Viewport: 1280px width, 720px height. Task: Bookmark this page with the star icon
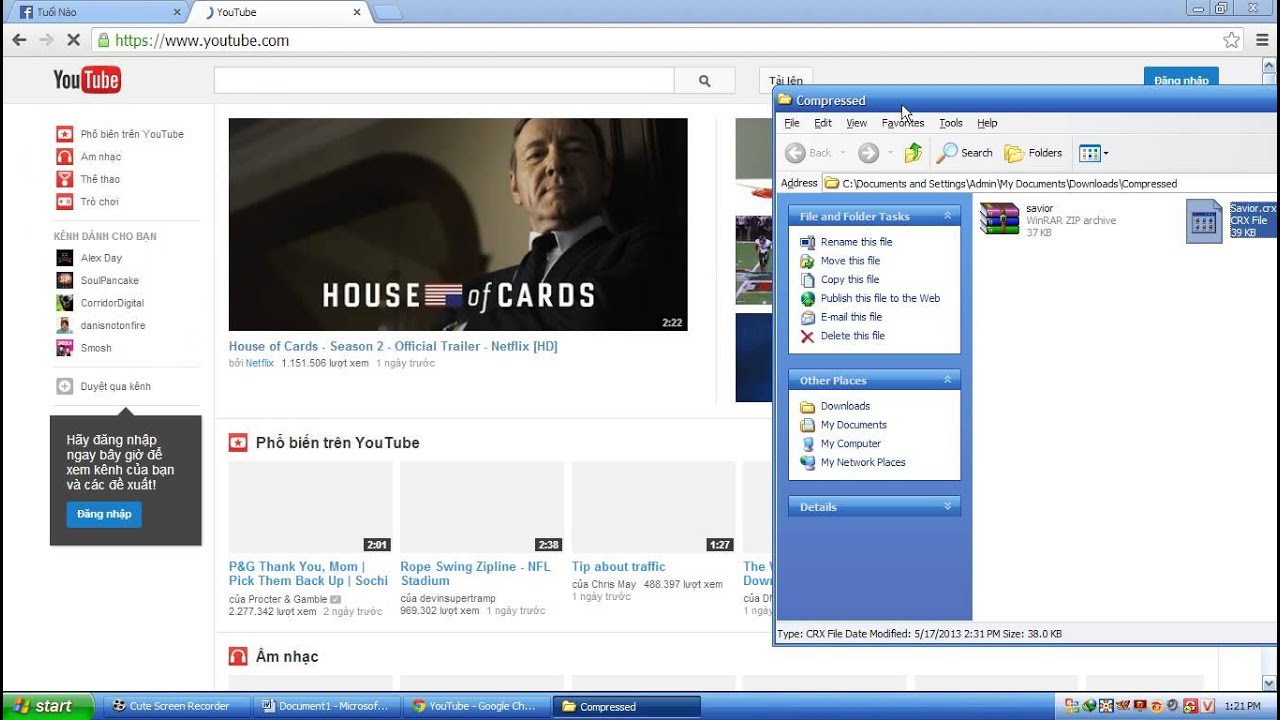pos(1231,40)
